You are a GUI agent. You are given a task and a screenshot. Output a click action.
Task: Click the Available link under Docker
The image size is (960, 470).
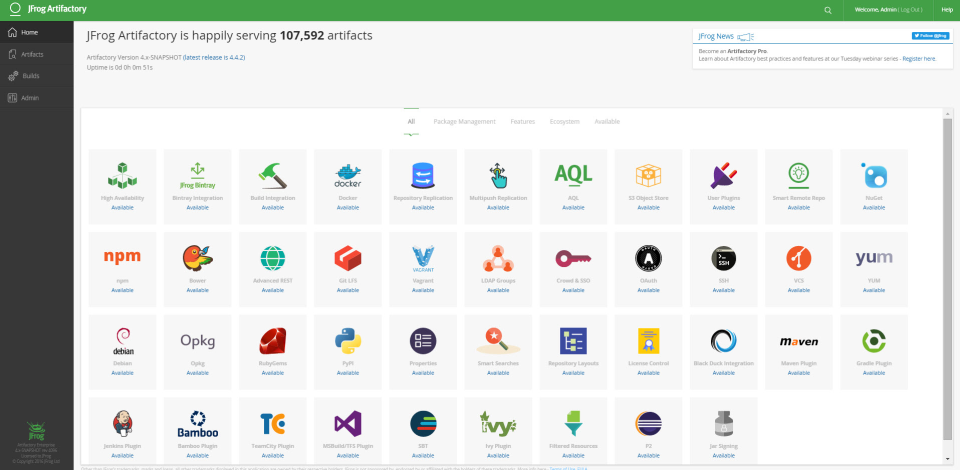(348, 208)
